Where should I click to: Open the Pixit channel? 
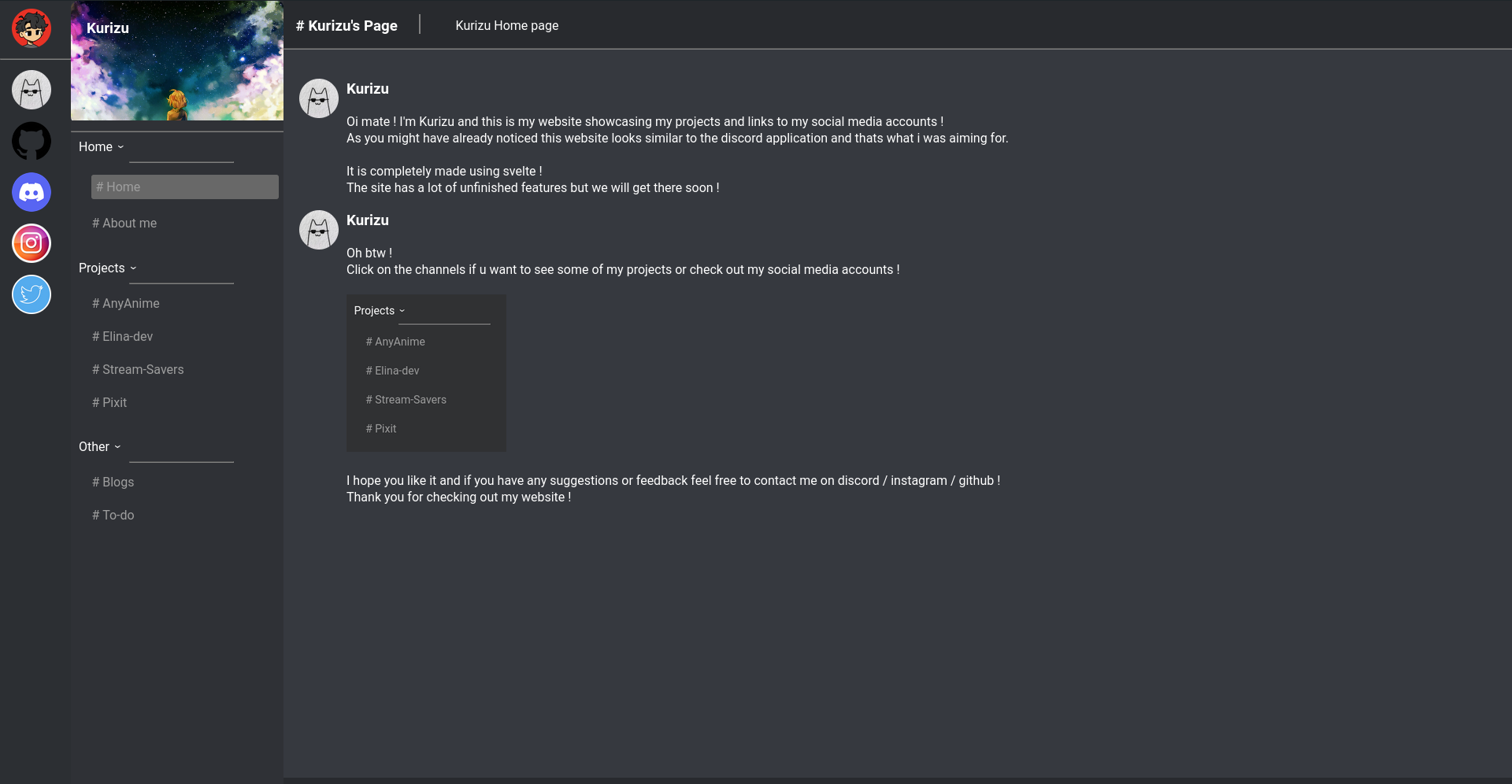109,402
